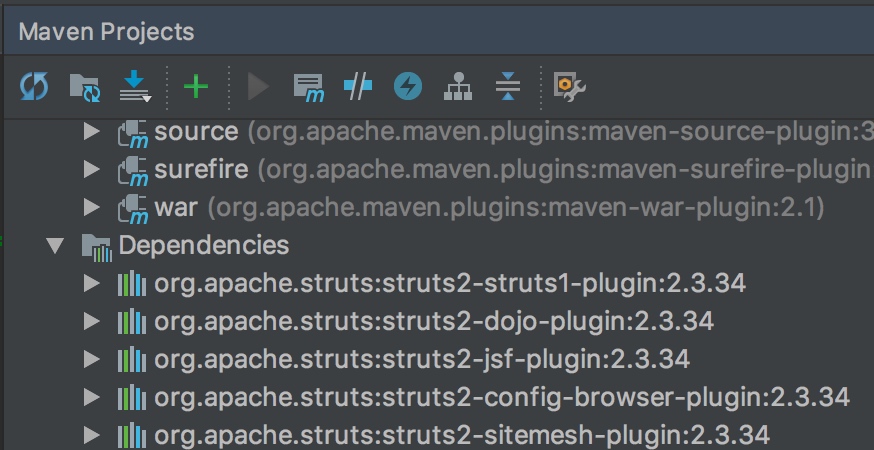
Task: Toggle Offline Mode icon
Action: [x=358, y=87]
